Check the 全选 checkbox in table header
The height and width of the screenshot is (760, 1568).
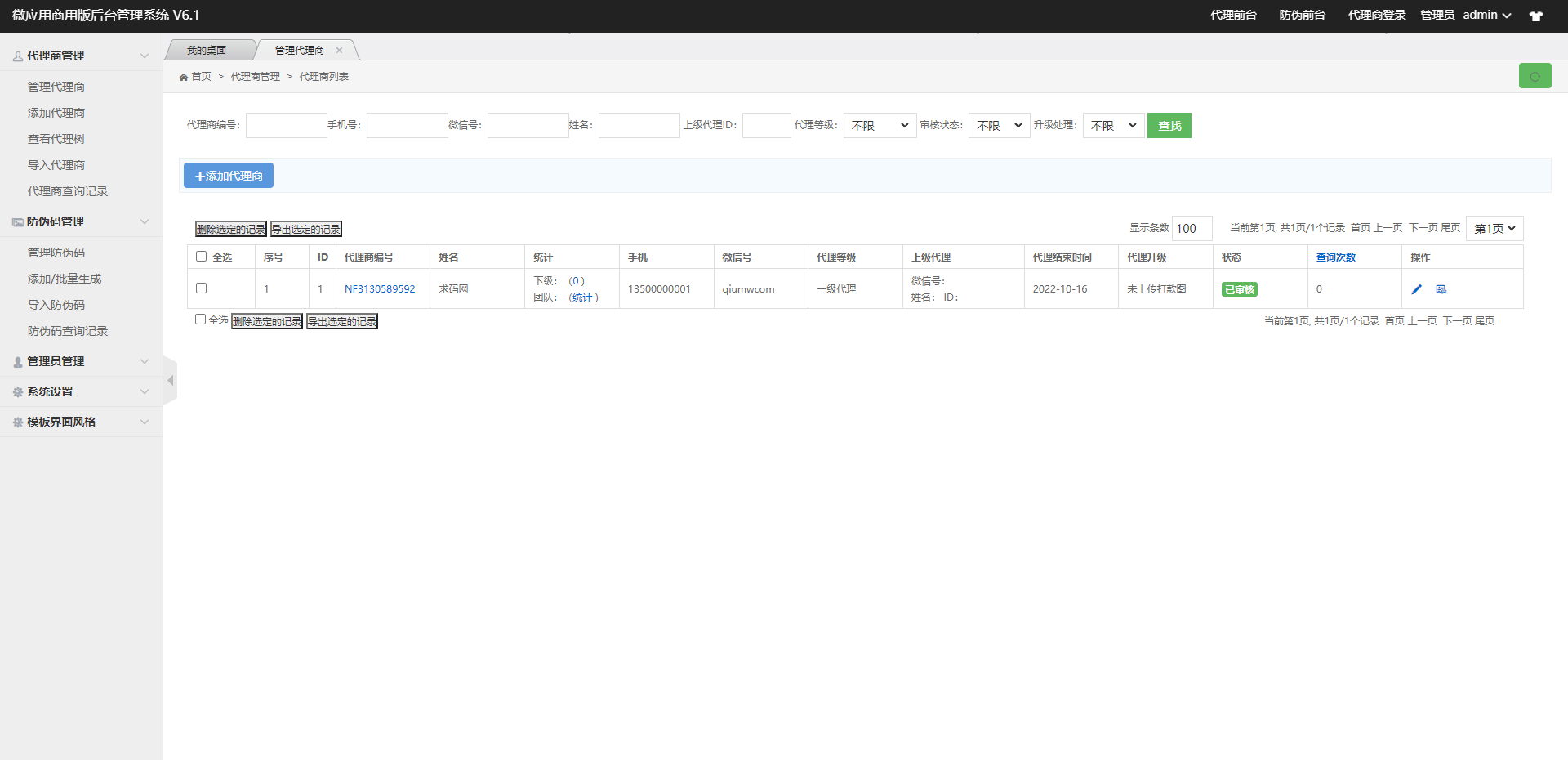(202, 257)
